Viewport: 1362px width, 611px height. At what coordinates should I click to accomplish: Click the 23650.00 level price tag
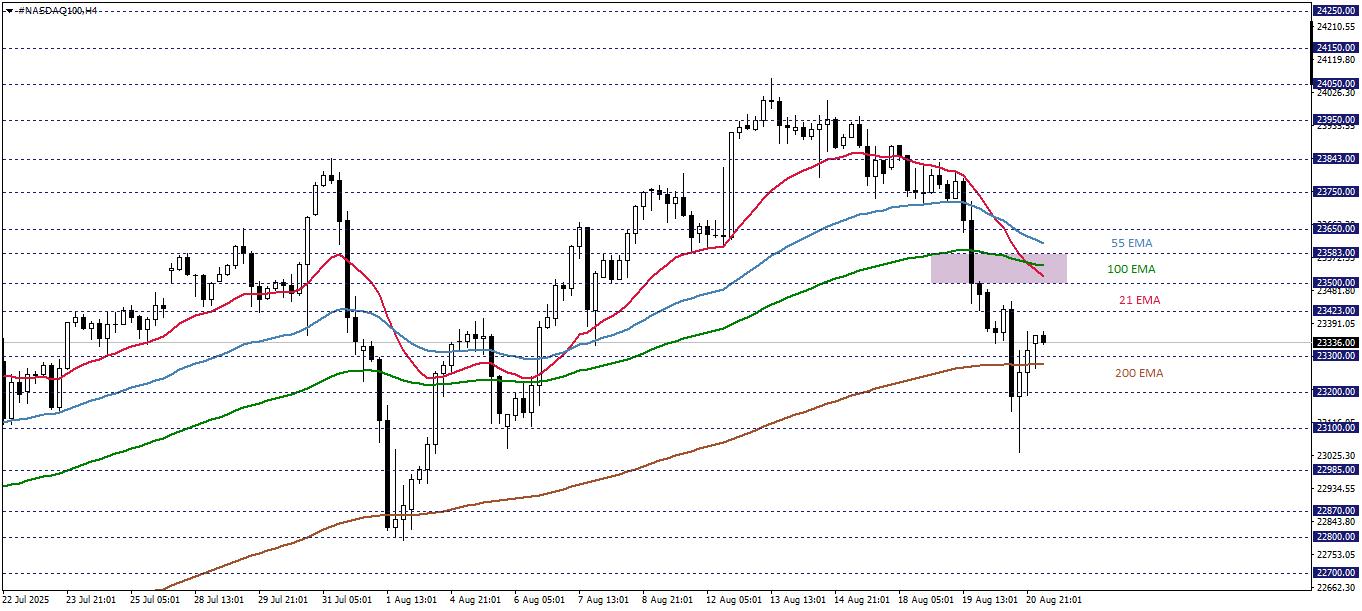tap(1335, 228)
